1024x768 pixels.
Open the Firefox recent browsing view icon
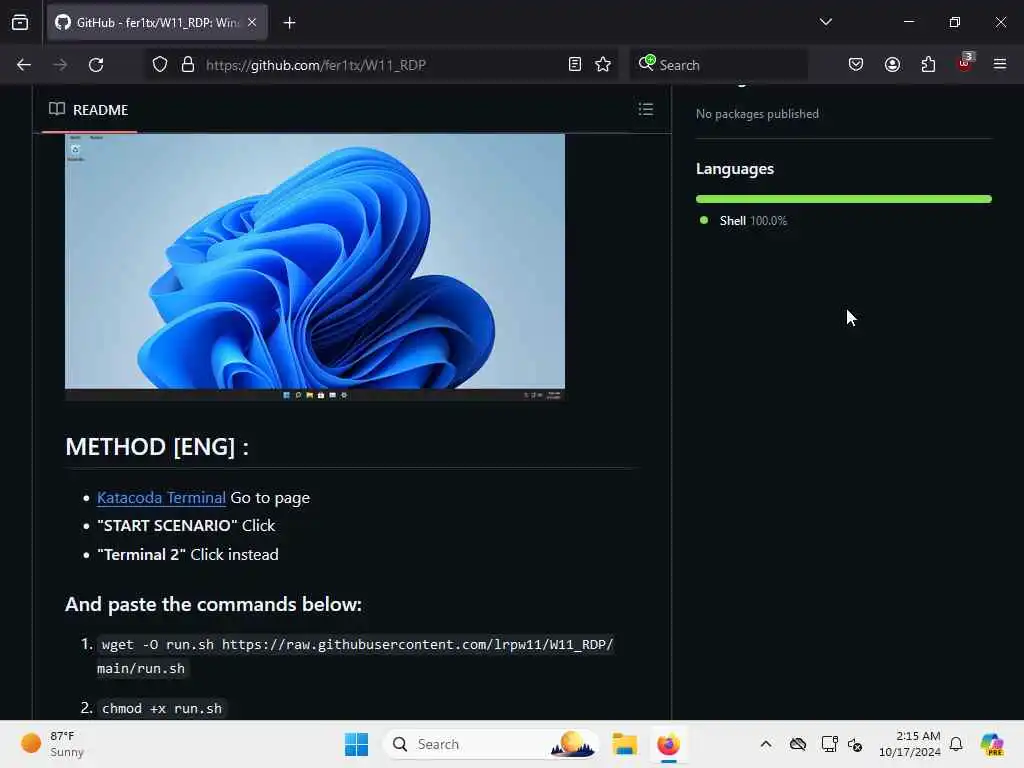click(20, 22)
